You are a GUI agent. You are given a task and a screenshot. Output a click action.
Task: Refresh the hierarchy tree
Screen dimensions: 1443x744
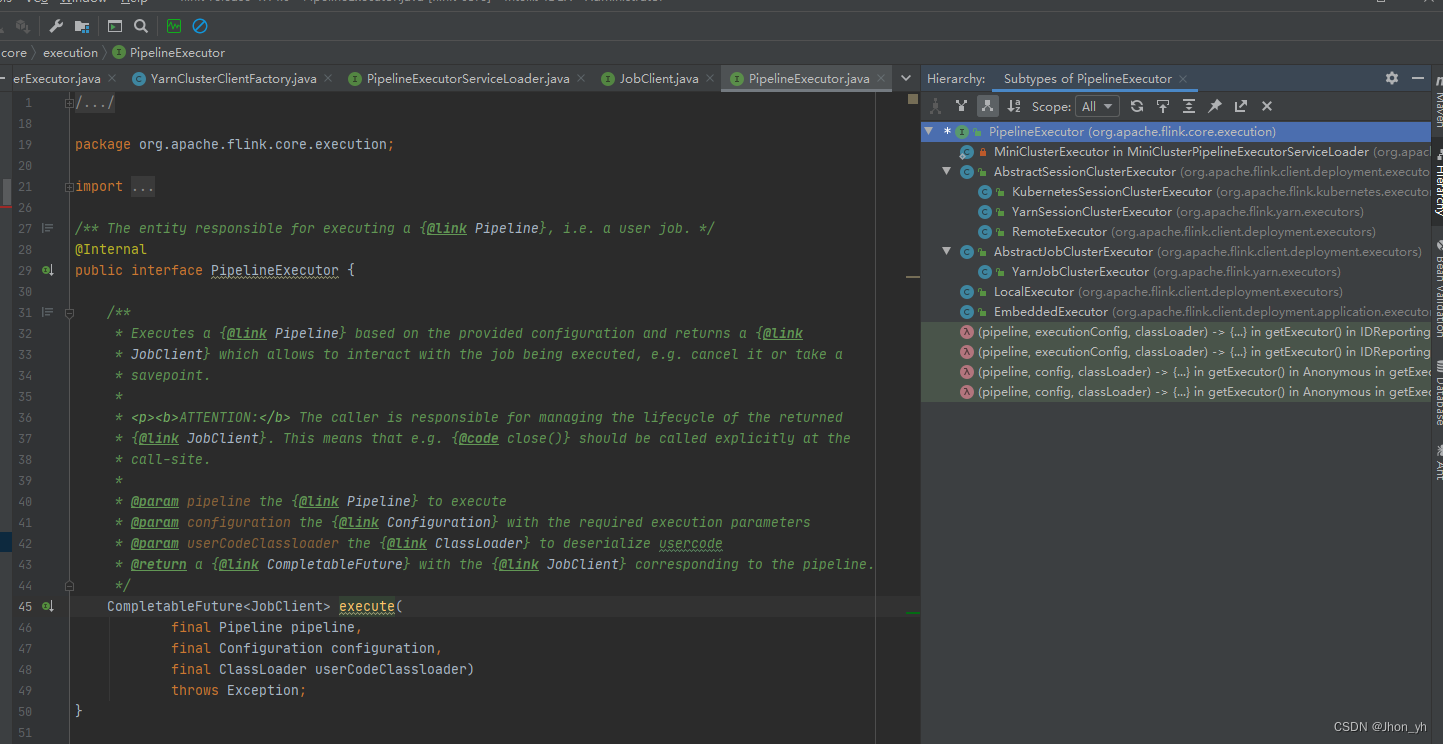(x=1137, y=106)
